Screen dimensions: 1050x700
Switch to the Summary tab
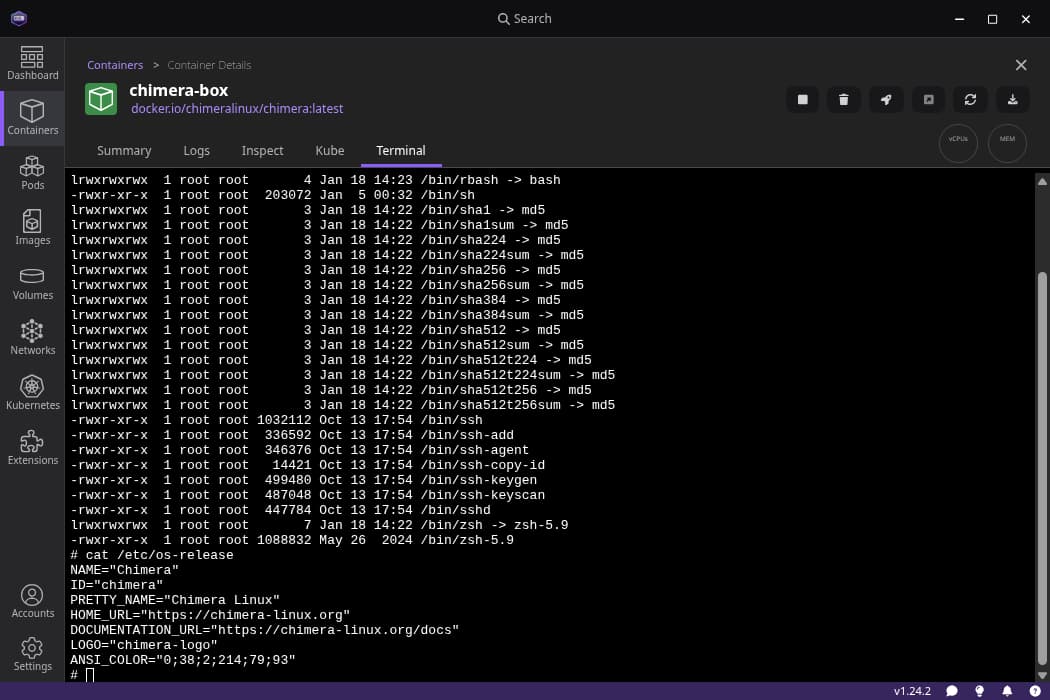(124, 151)
